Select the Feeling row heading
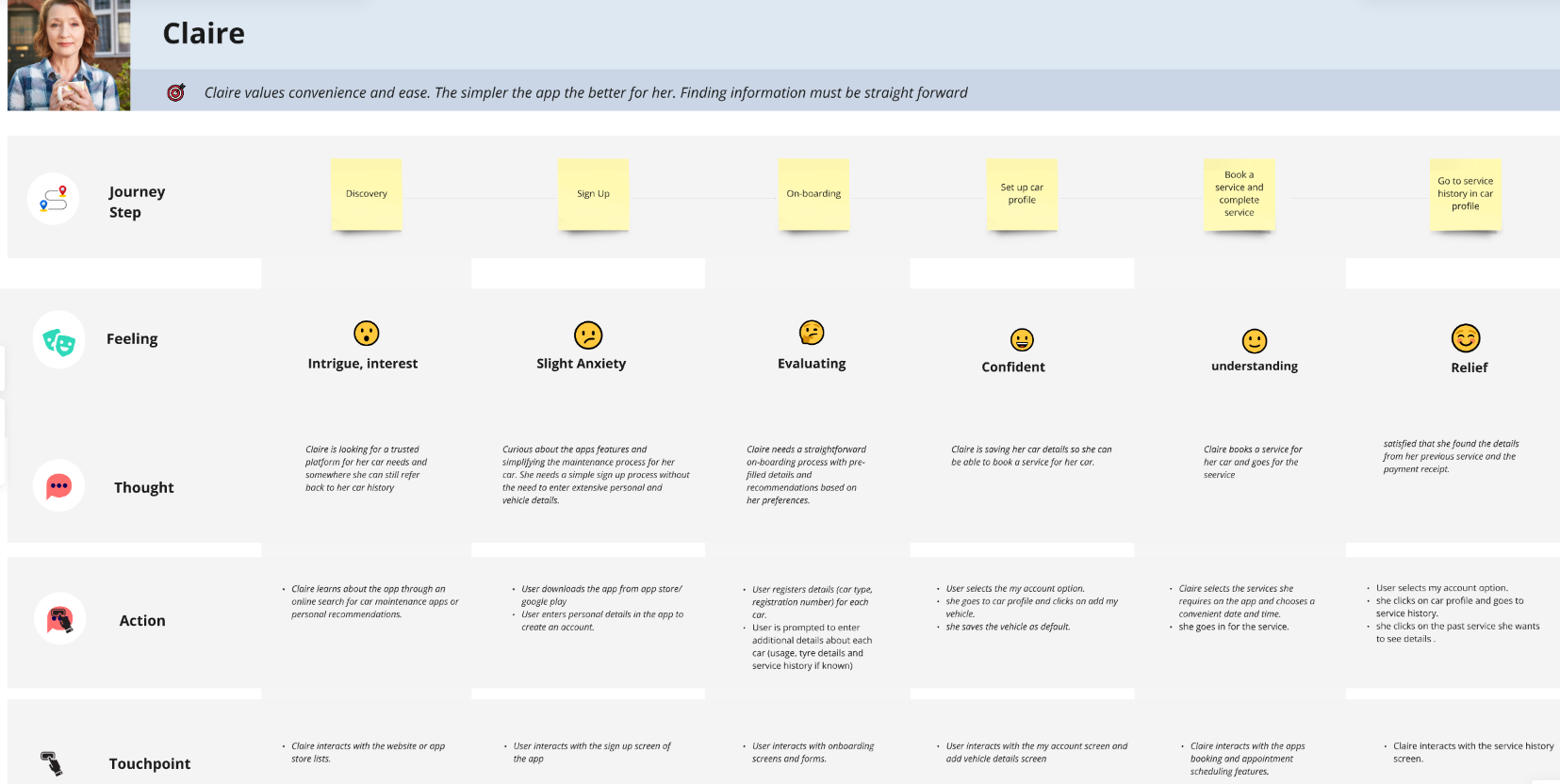The height and width of the screenshot is (784, 1560). (132, 339)
